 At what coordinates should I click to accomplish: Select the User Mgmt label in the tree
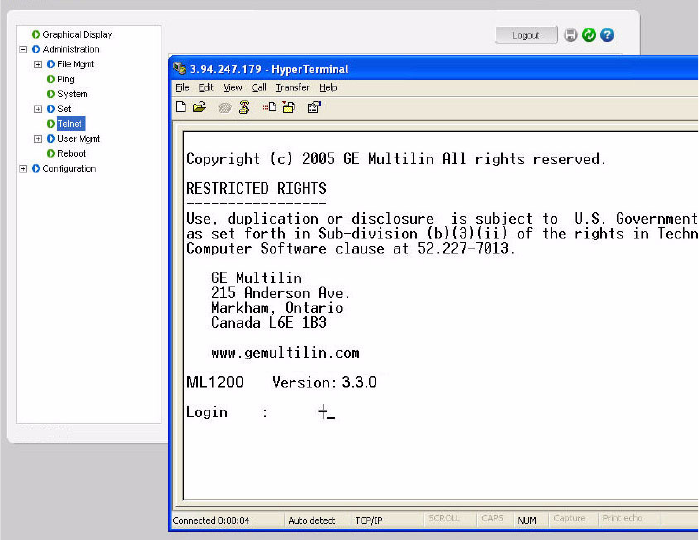pos(78,139)
